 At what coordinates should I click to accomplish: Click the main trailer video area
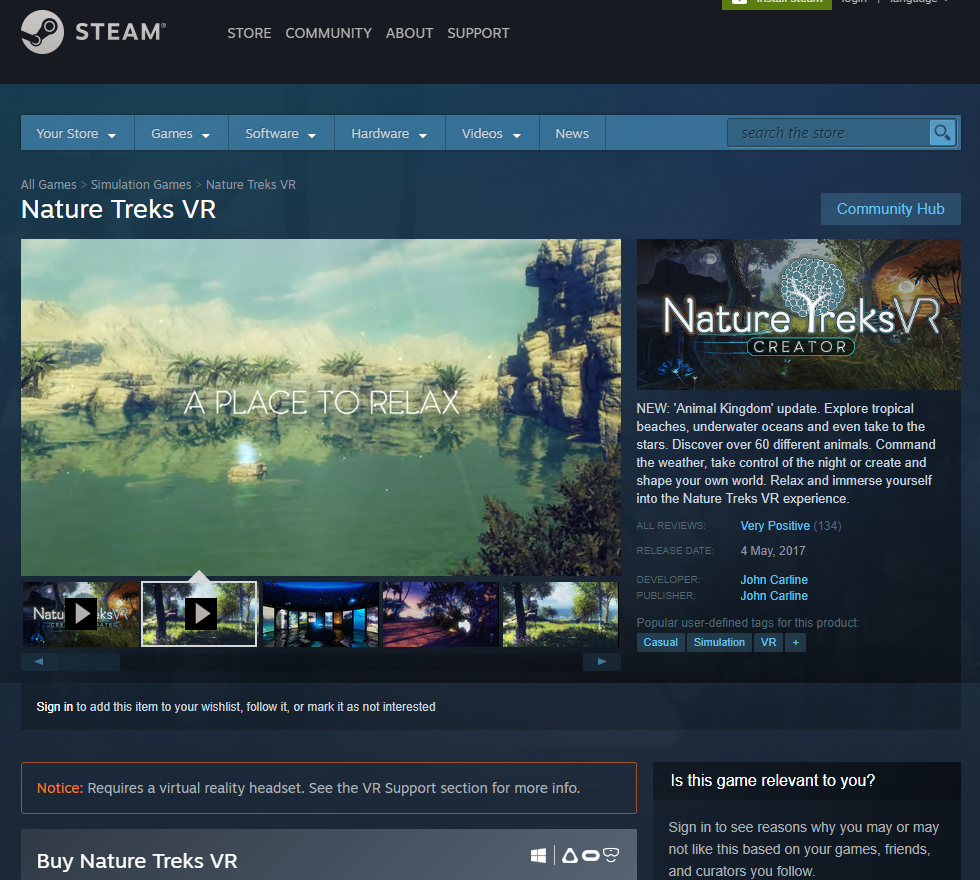(x=321, y=407)
